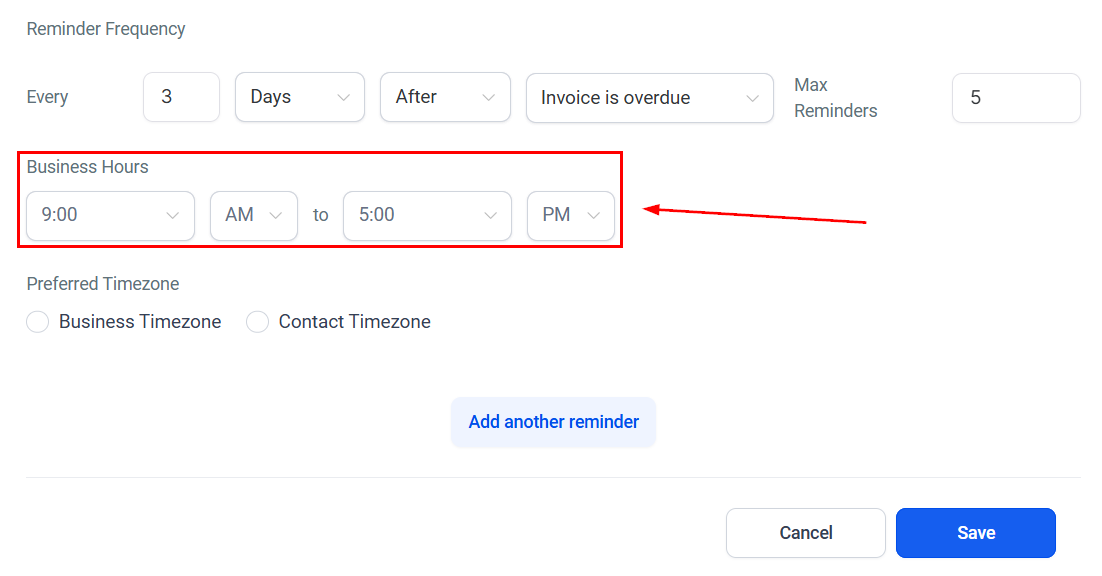Viewport: 1102px width, 576px height.
Task: Select the Business Timezone radio button
Action: pyautogui.click(x=37, y=322)
